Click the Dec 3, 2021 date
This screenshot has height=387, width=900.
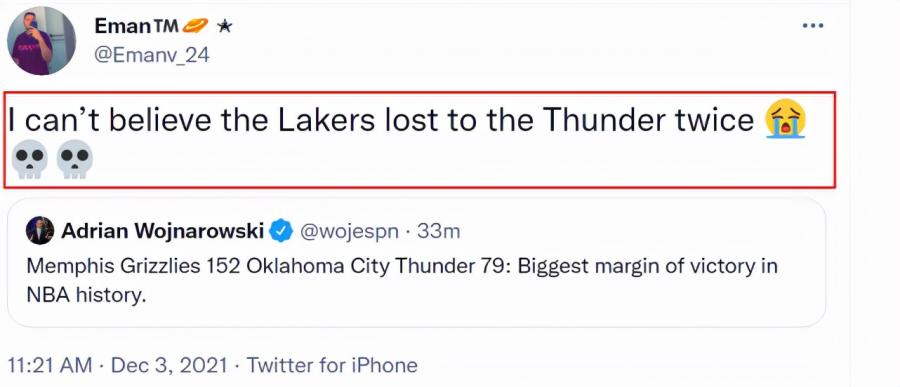(169, 365)
